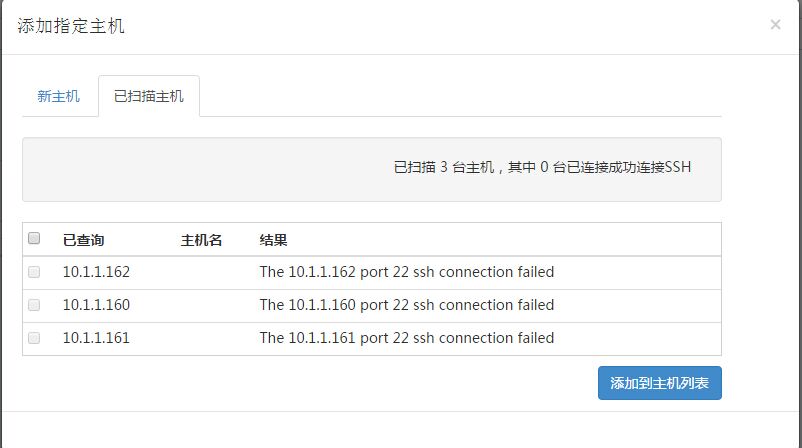Toggle the select-all checkbox in table header
Viewport: 802px width, 448px height.
point(34,239)
